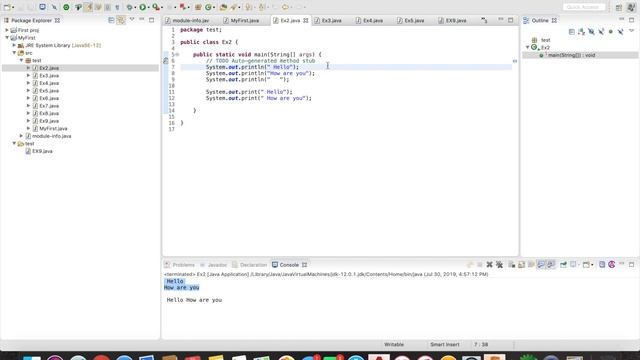This screenshot has width=640, height=360.
Task: Click the New Java Package toolbar icon
Action: (198, 7)
